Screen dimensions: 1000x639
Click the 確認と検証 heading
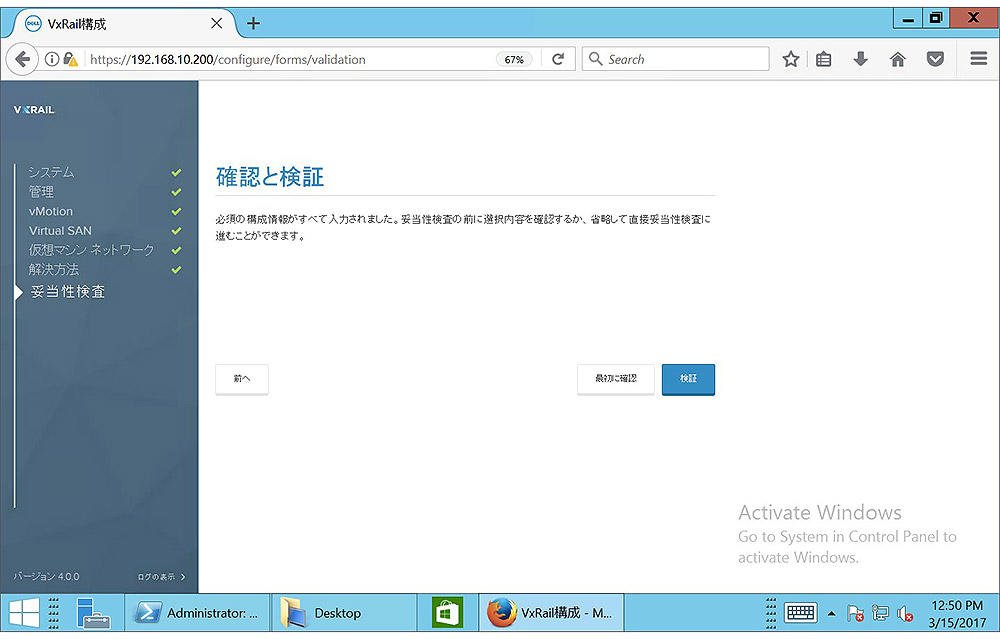pyautogui.click(x=270, y=177)
